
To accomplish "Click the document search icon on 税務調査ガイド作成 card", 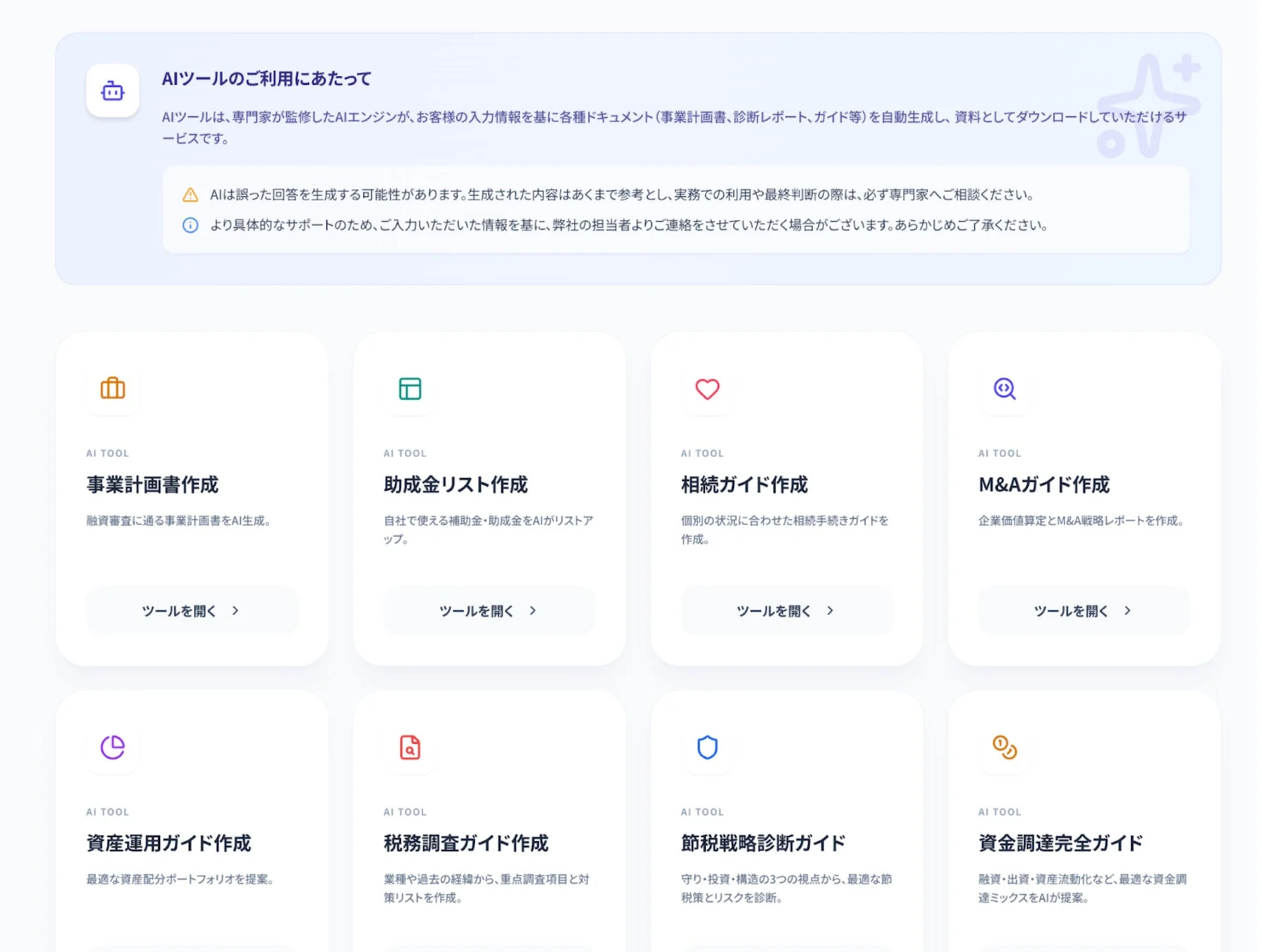I will (x=410, y=747).
